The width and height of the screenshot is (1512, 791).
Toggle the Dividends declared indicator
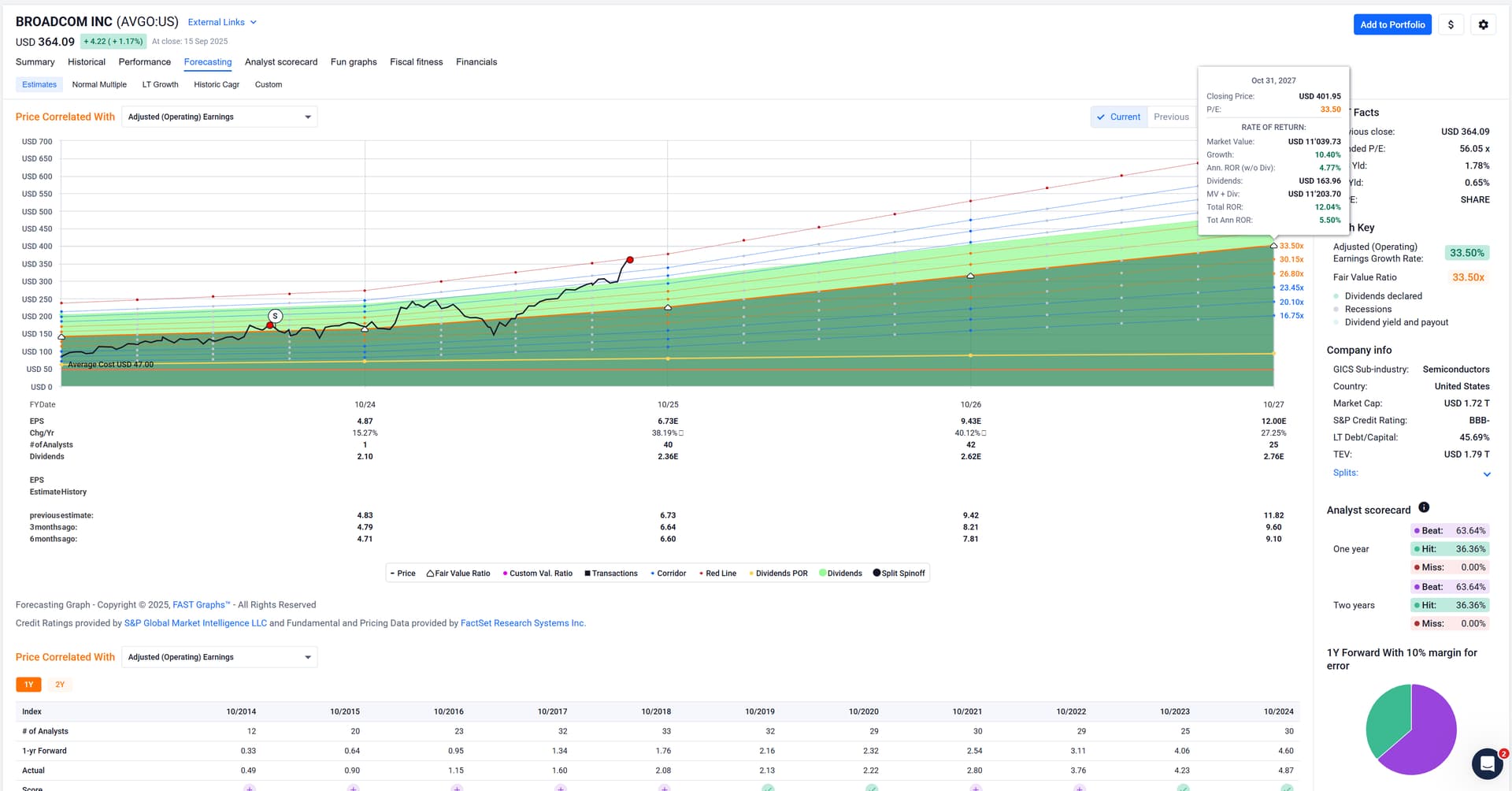(1336, 296)
